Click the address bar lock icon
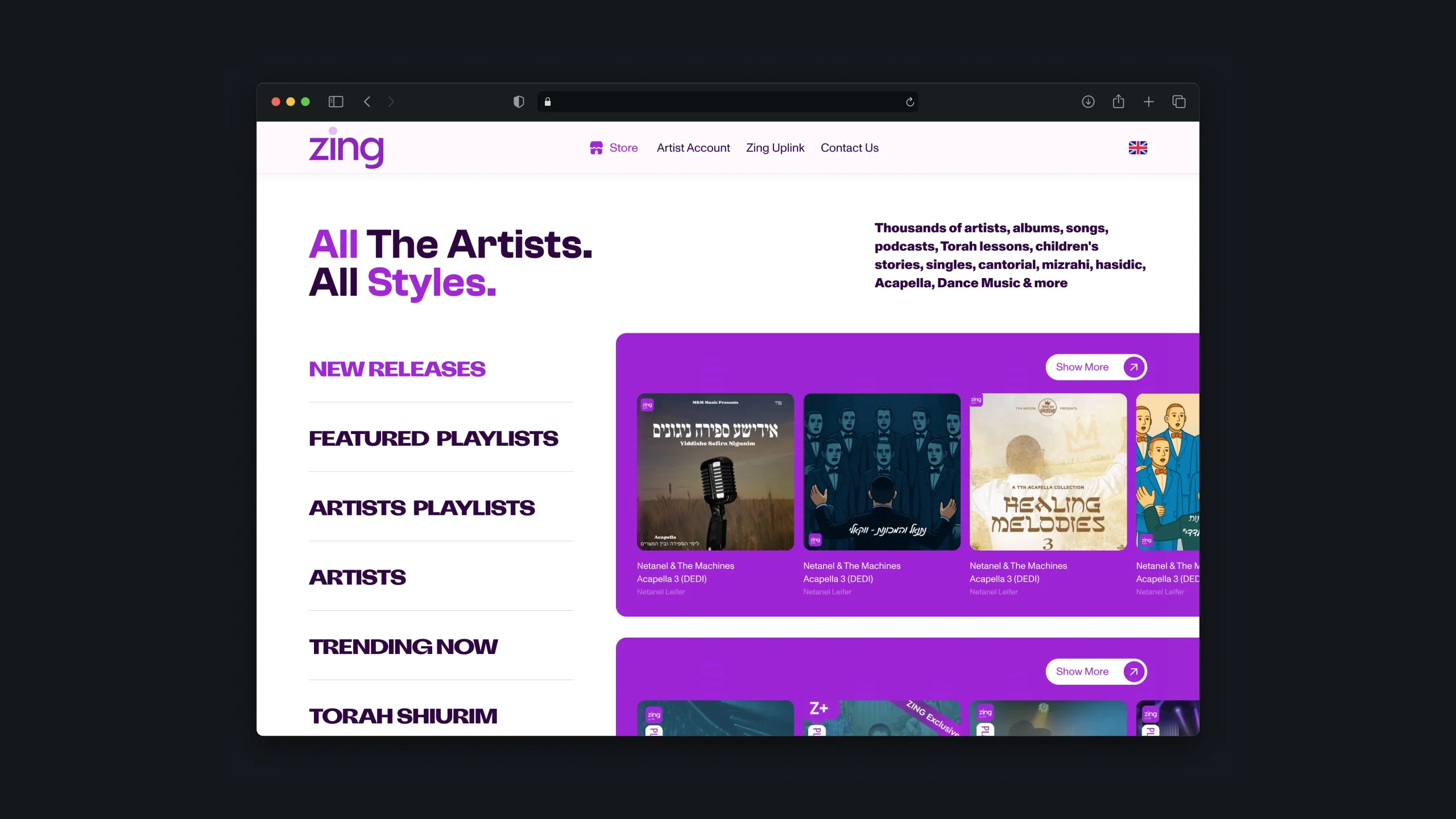The height and width of the screenshot is (819, 1456). tap(548, 102)
